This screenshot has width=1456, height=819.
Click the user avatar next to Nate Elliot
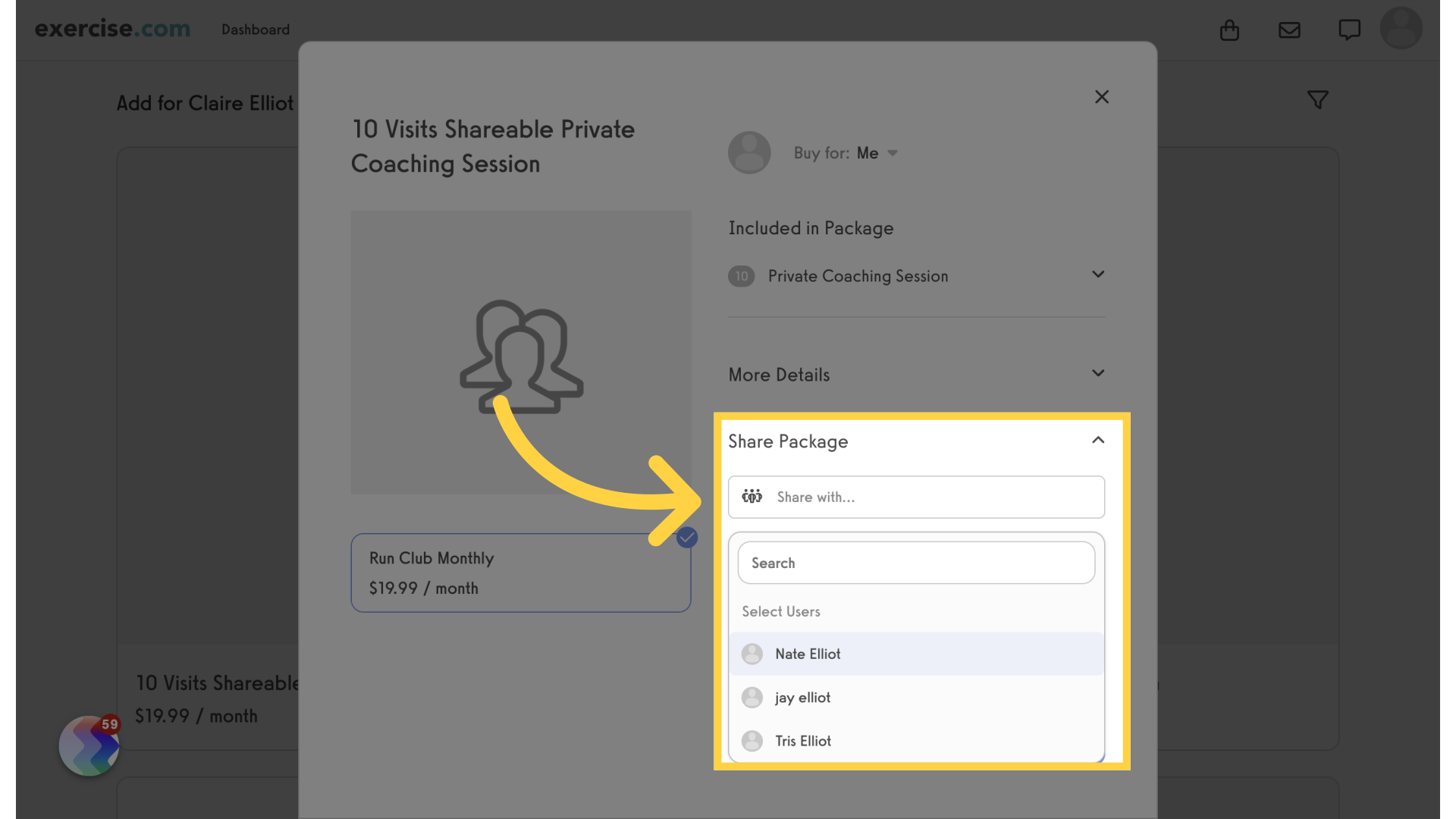[x=753, y=653]
